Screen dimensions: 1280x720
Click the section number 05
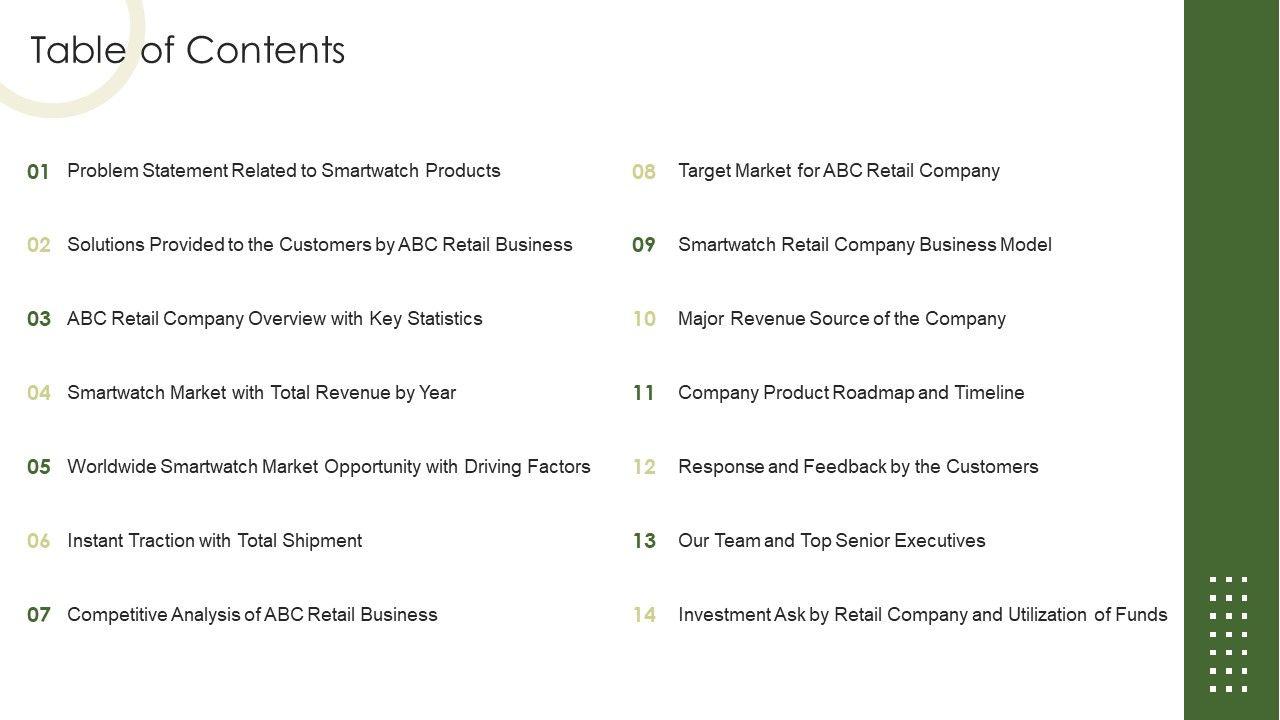38,467
